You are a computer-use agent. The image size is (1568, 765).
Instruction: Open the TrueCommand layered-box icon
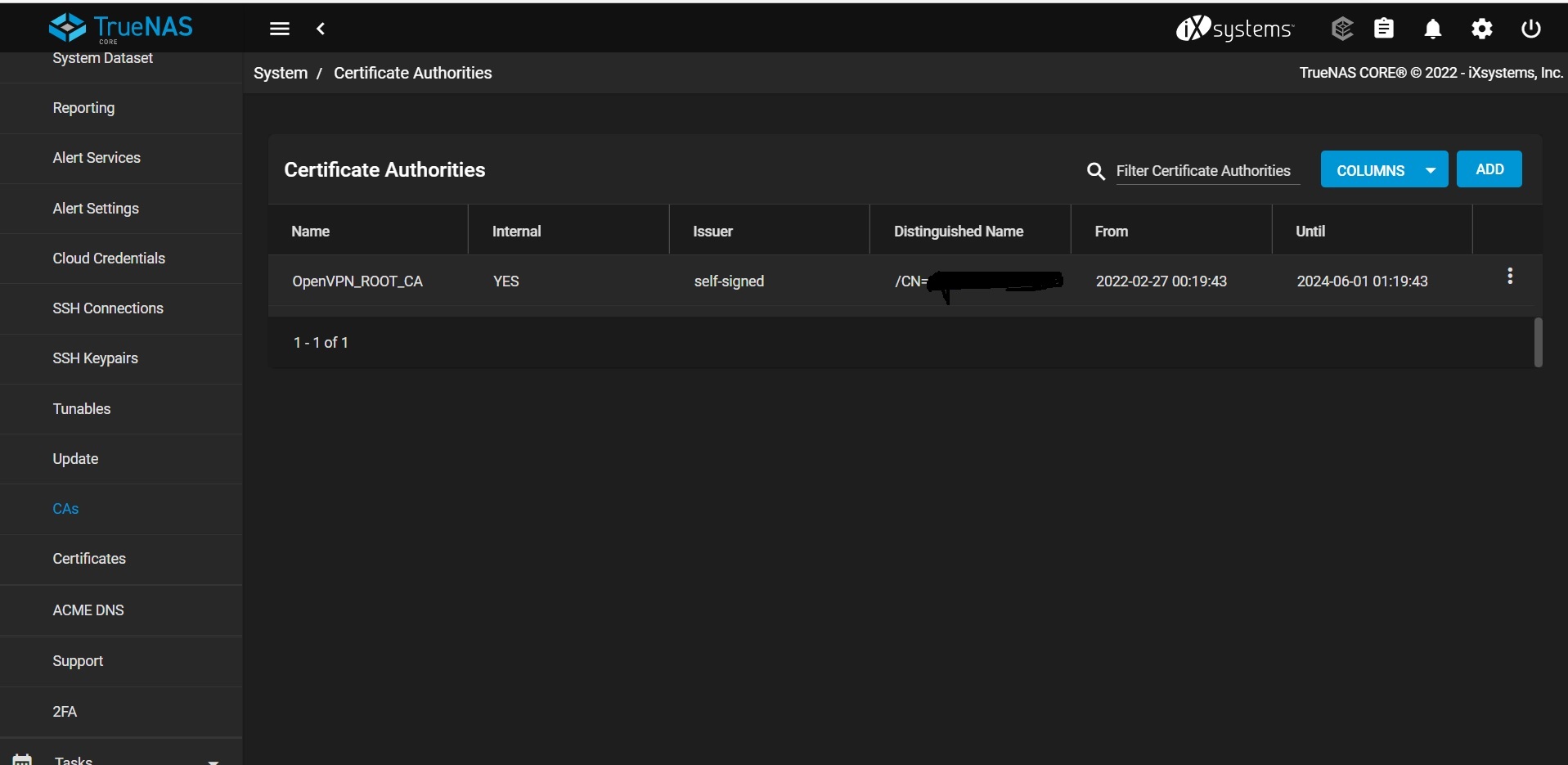click(x=1341, y=29)
